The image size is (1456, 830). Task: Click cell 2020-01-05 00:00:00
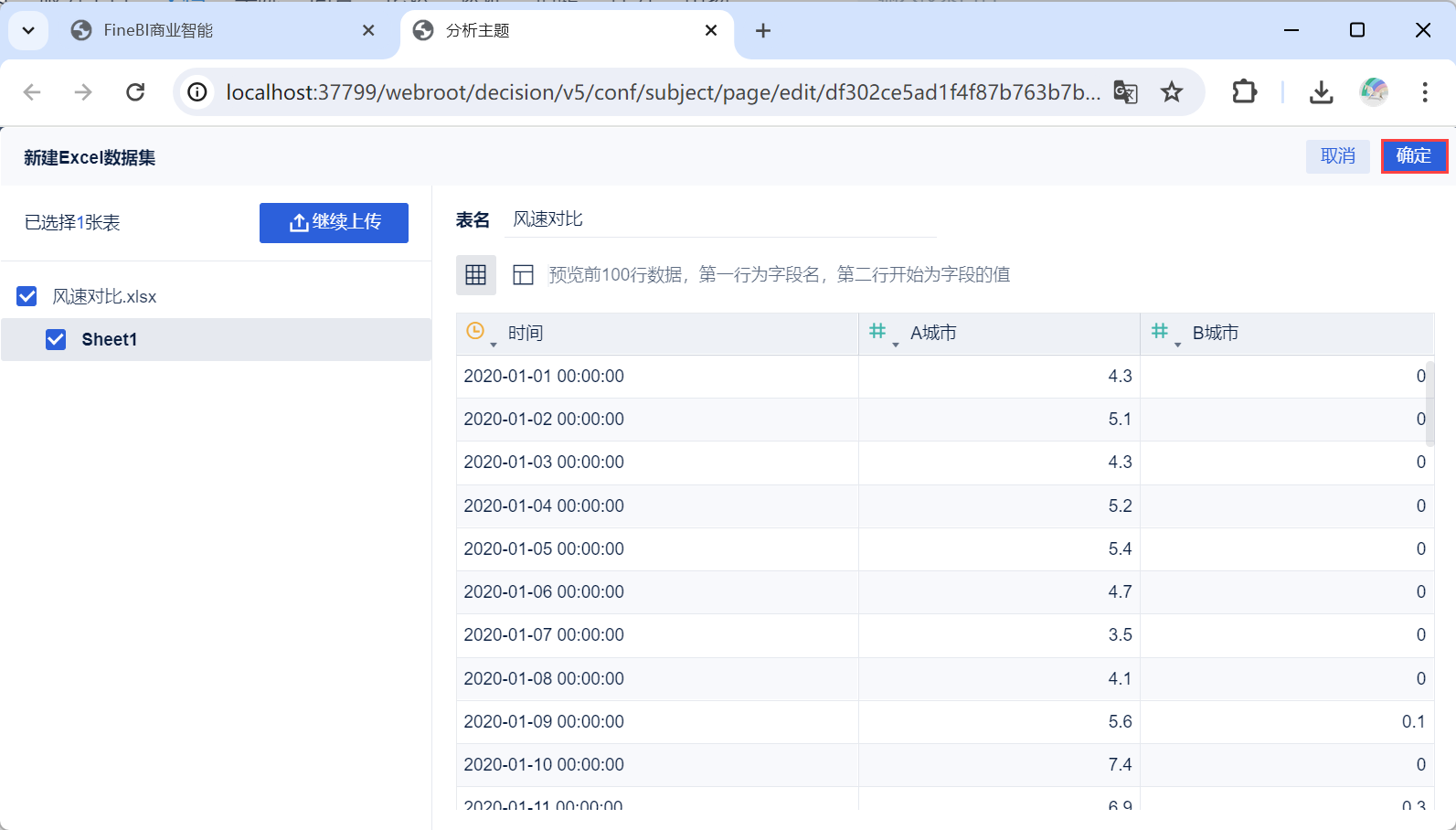point(658,549)
